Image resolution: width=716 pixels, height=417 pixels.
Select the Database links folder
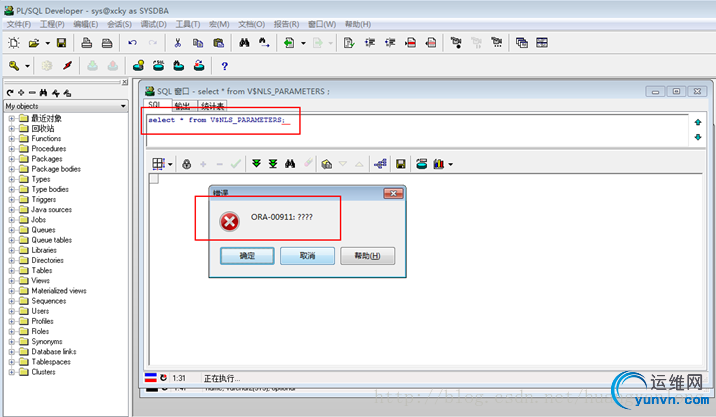click(x=53, y=352)
